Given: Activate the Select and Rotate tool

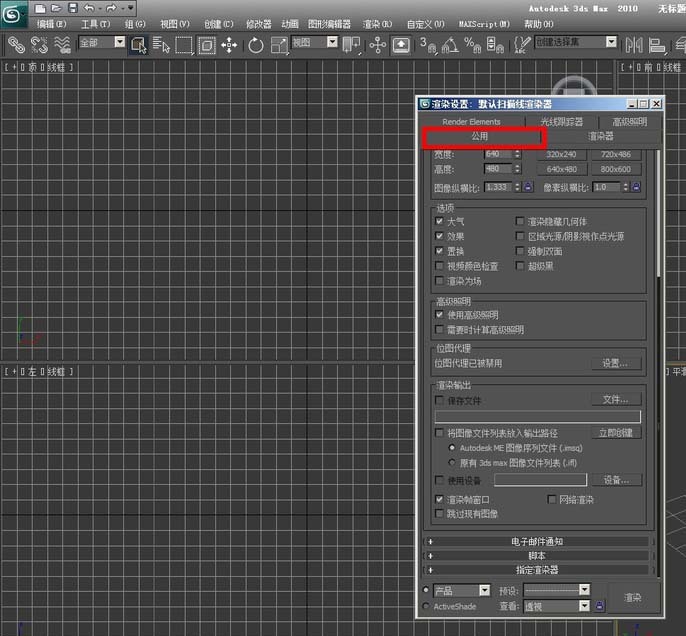Looking at the screenshot, I should (256, 45).
